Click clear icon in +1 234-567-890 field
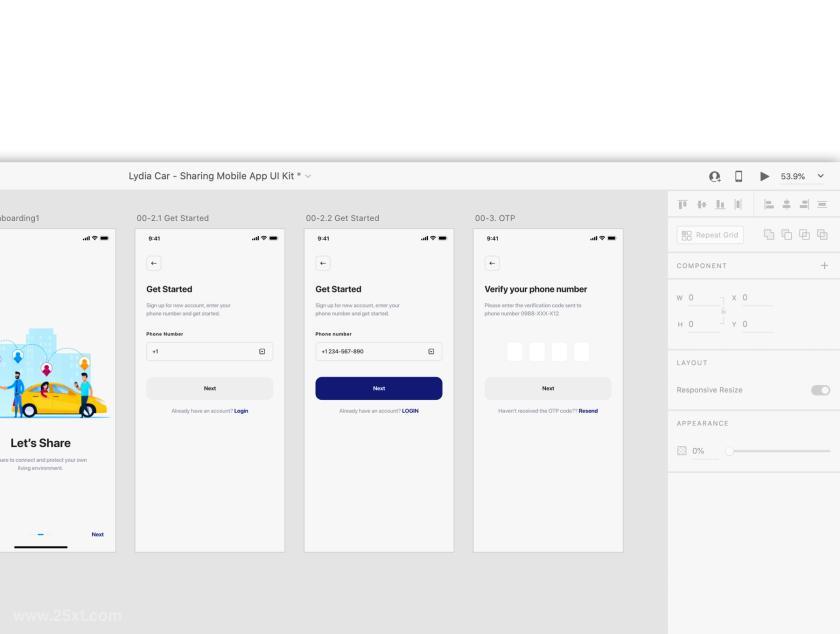This screenshot has height=634, width=840. 431,352
